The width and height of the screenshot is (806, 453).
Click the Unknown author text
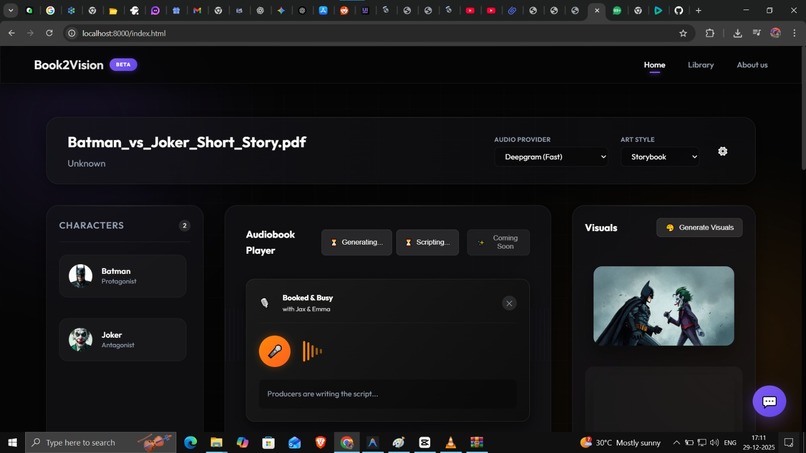(x=86, y=164)
